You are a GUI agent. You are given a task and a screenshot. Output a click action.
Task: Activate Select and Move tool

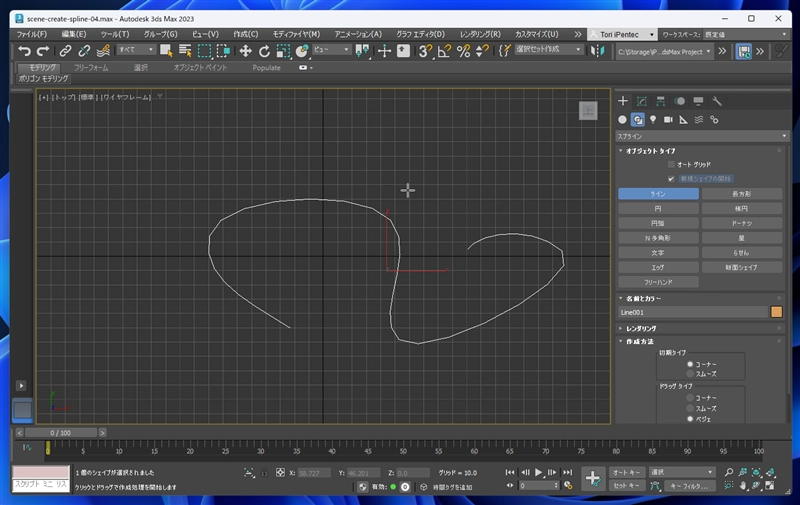coord(245,50)
